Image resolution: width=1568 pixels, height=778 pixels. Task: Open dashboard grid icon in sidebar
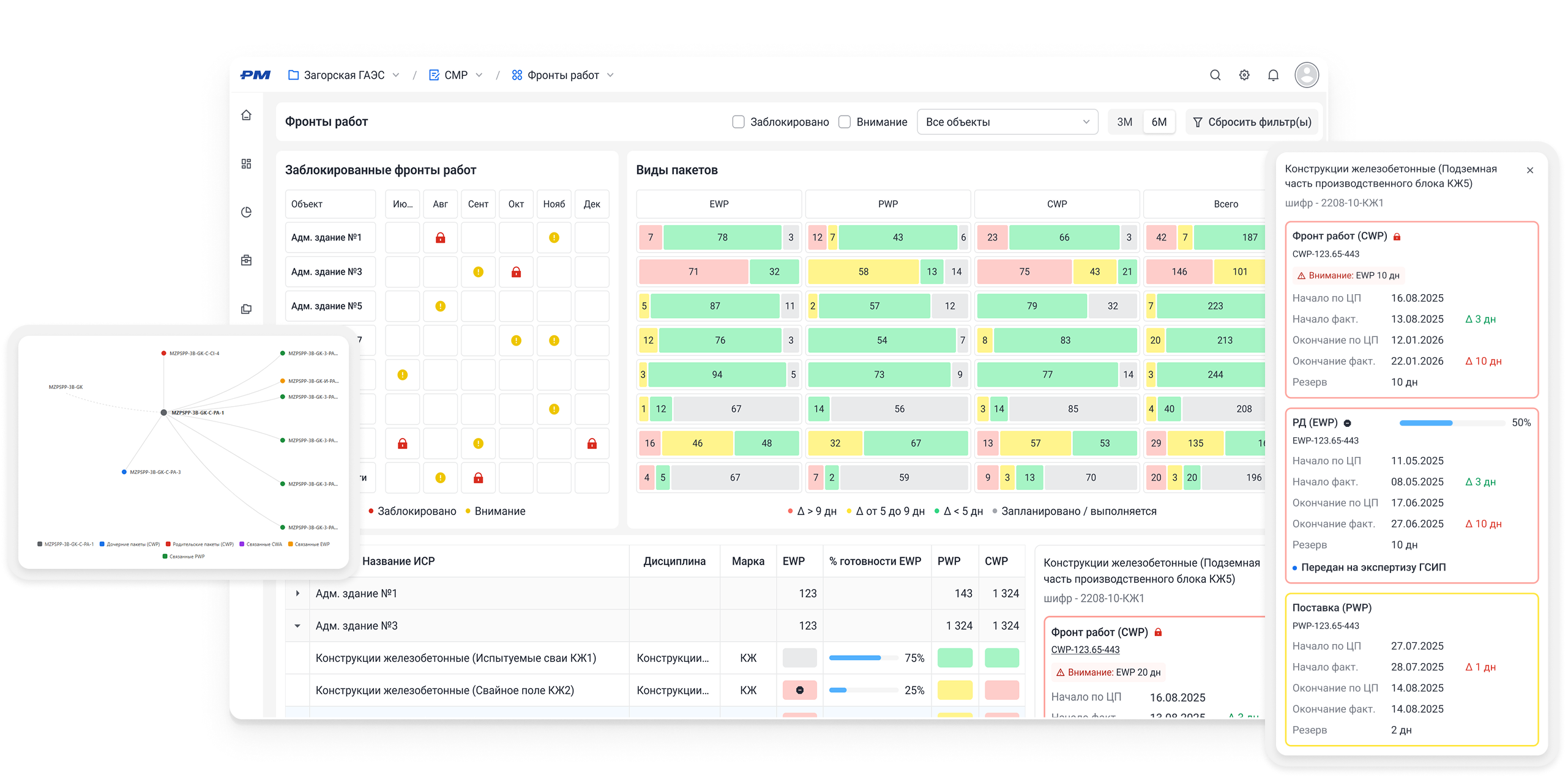(x=246, y=164)
